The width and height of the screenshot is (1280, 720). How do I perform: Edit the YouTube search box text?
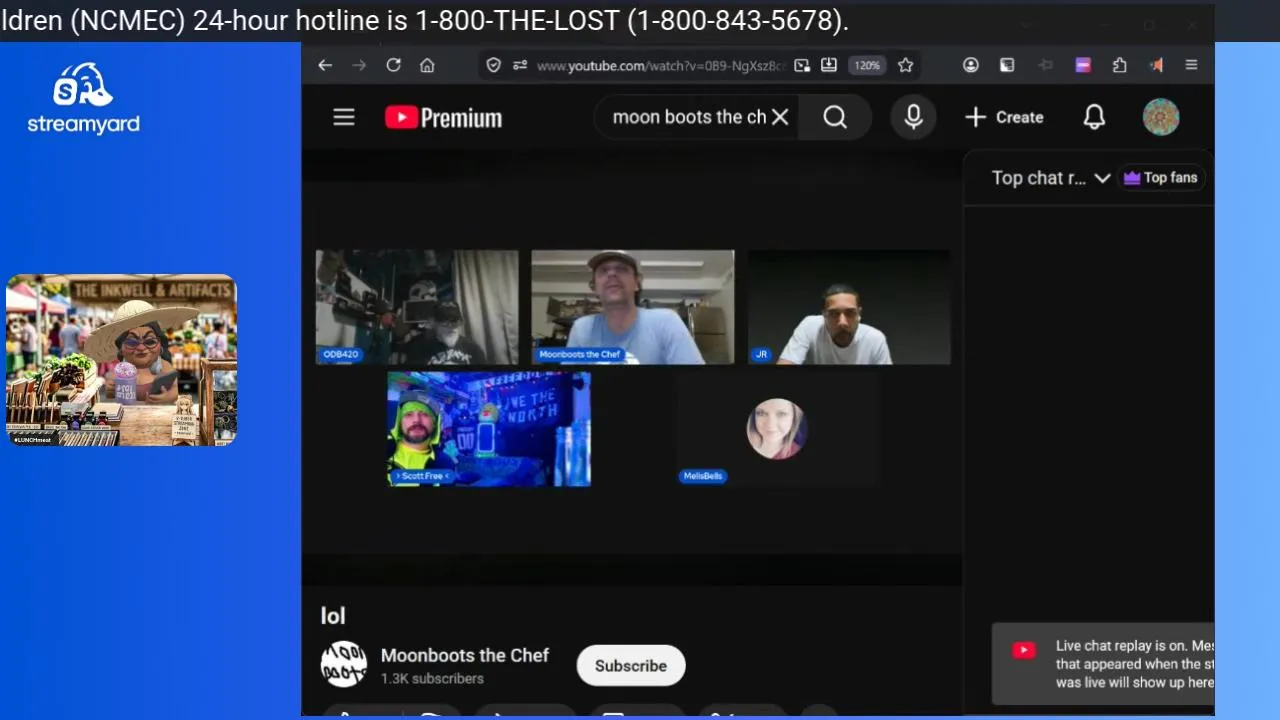point(688,117)
